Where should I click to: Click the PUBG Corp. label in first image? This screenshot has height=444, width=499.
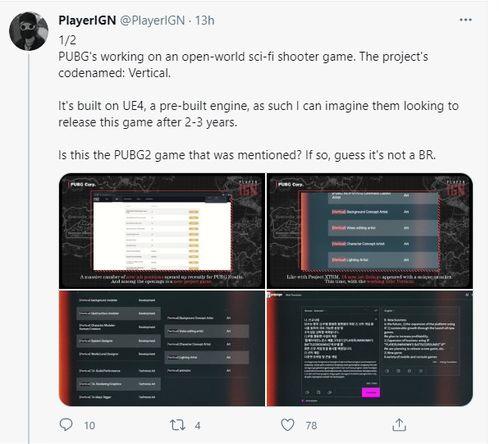(83, 184)
